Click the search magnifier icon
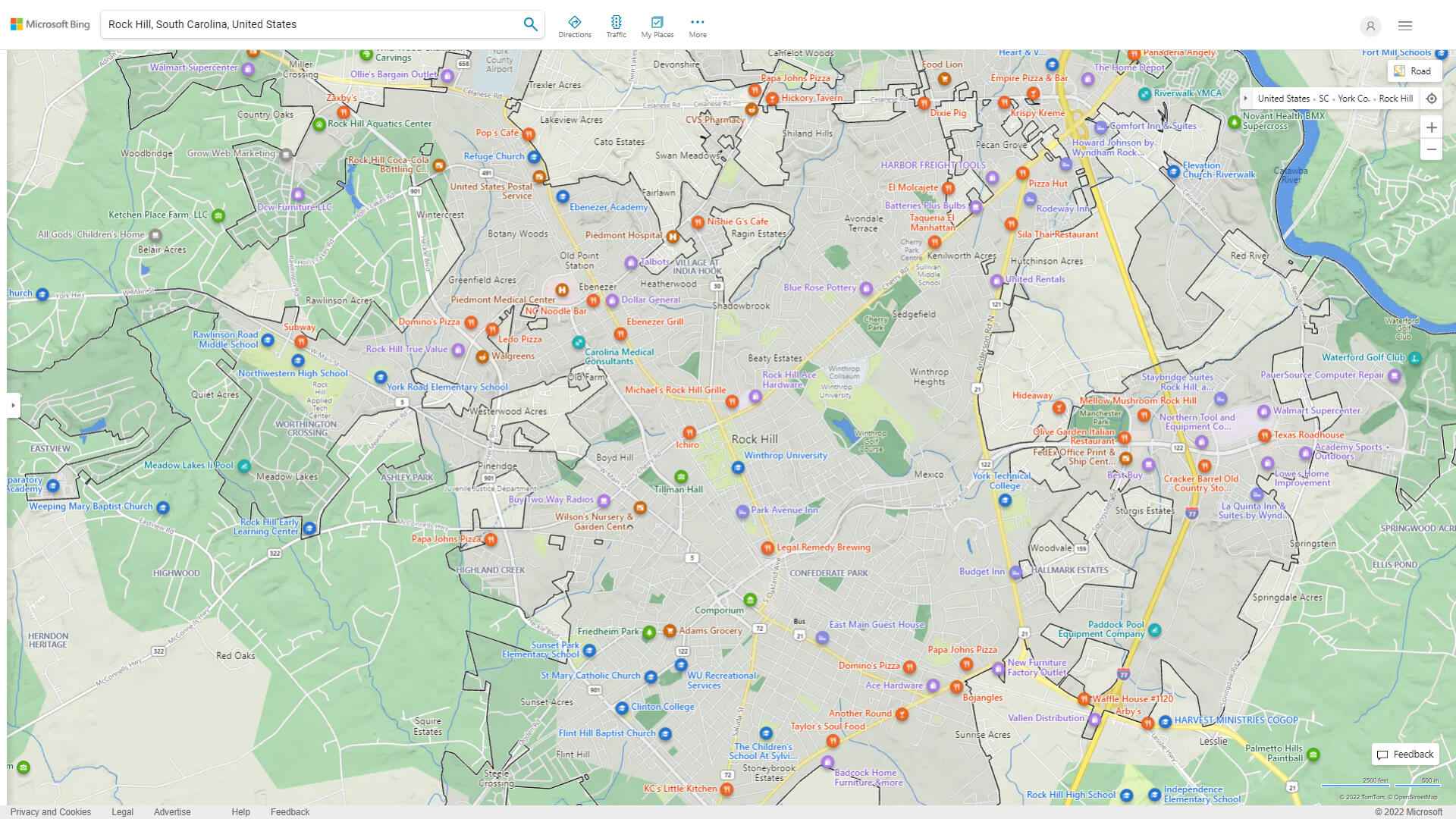The image size is (1456, 819). point(530,24)
